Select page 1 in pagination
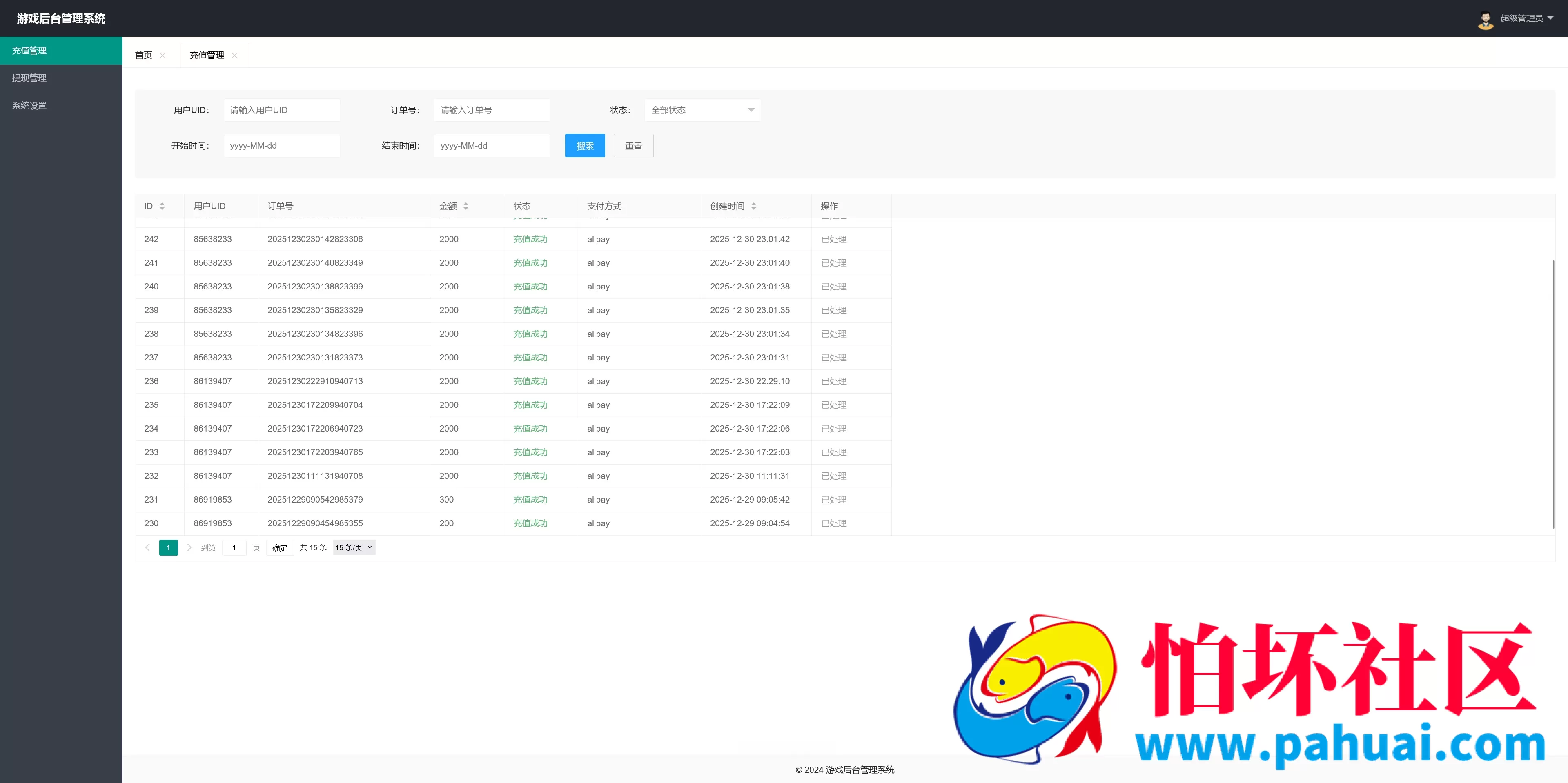Image resolution: width=1568 pixels, height=783 pixels. [x=169, y=547]
